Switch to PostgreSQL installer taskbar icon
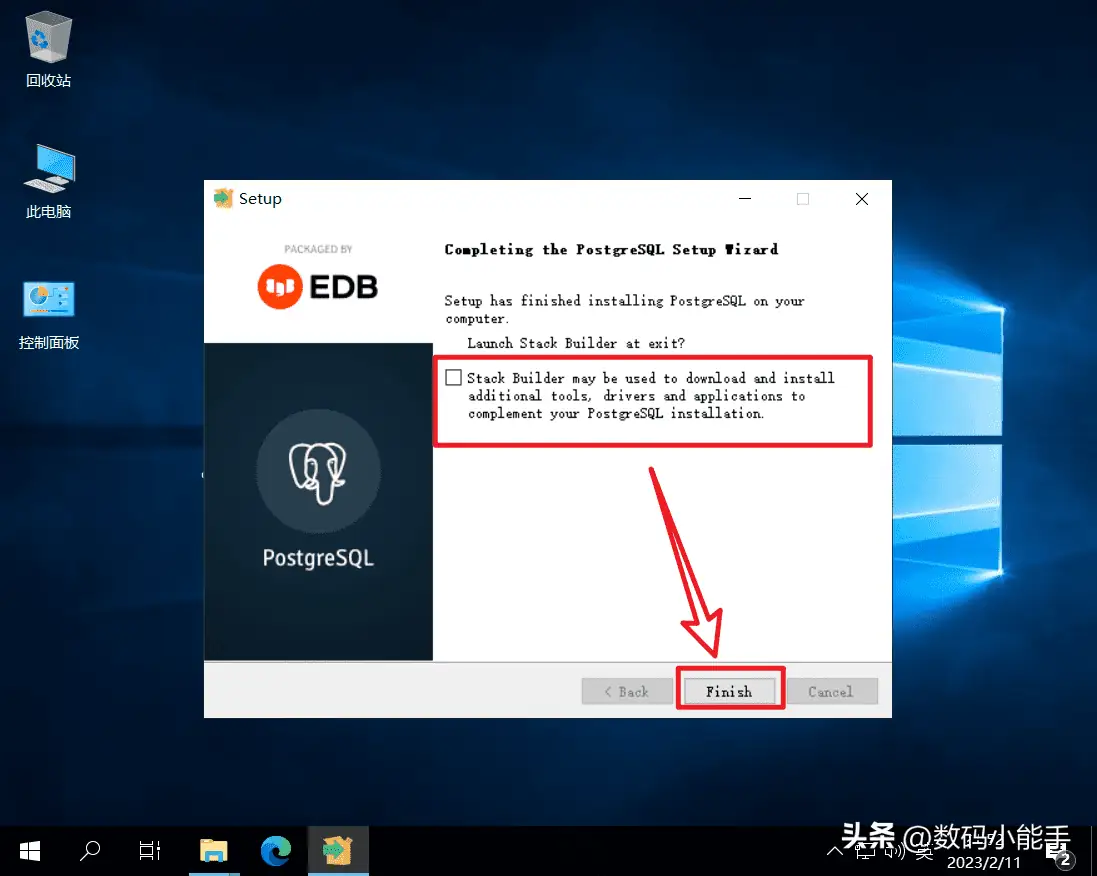 coord(338,851)
